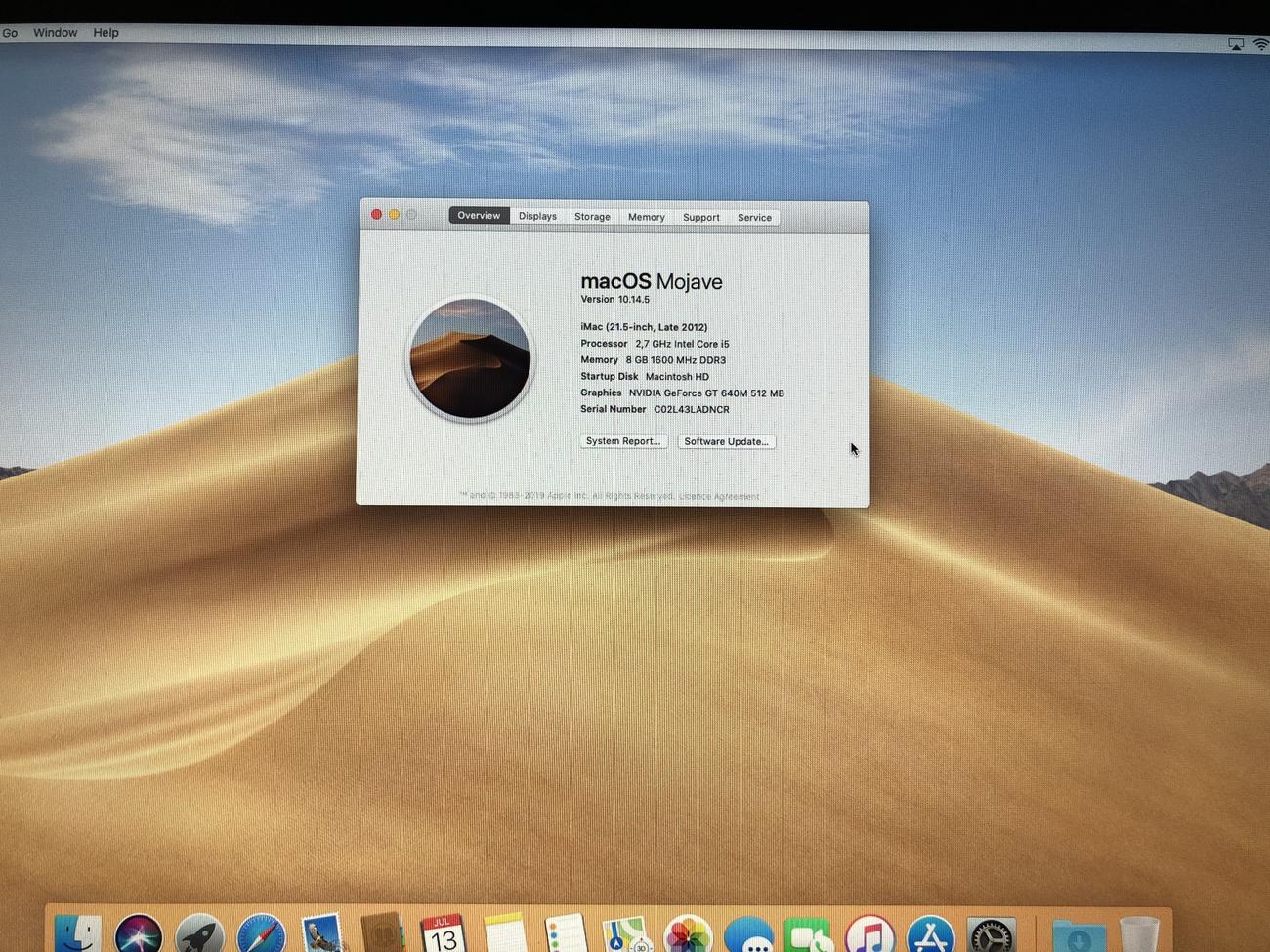The image size is (1270, 952).
Task: Click serial number C02L43LADNCR
Action: 691,409
